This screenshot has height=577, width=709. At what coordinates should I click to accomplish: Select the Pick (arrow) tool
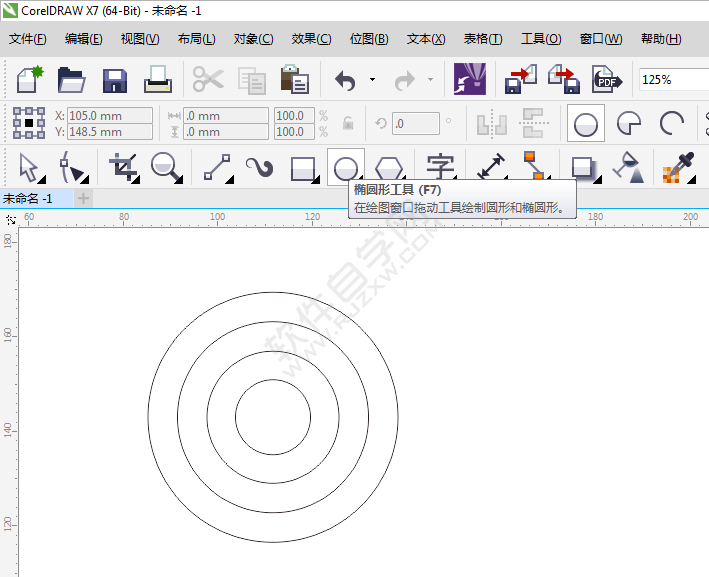30,166
